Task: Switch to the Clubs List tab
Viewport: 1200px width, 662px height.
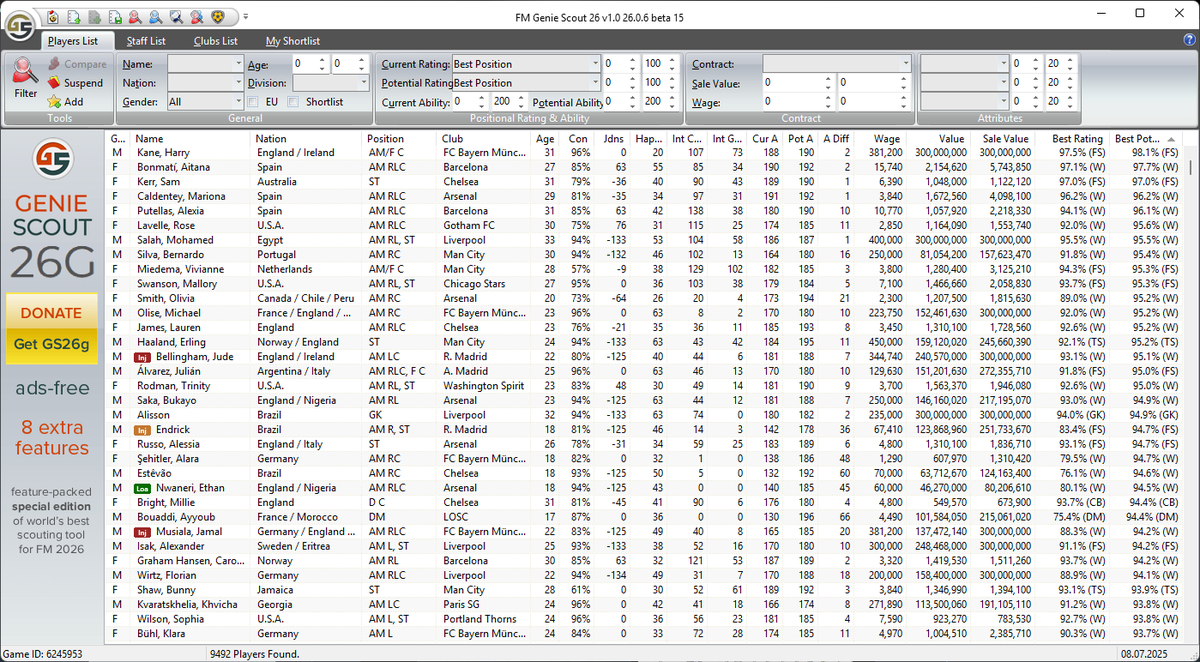Action: pos(216,41)
